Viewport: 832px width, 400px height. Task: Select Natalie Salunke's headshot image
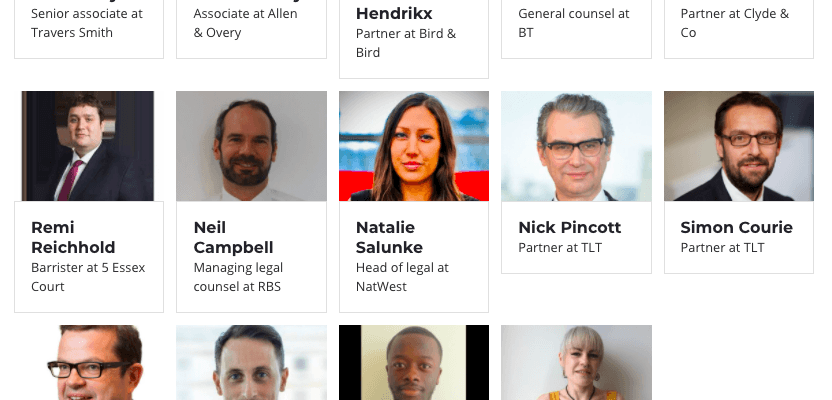tap(414, 146)
